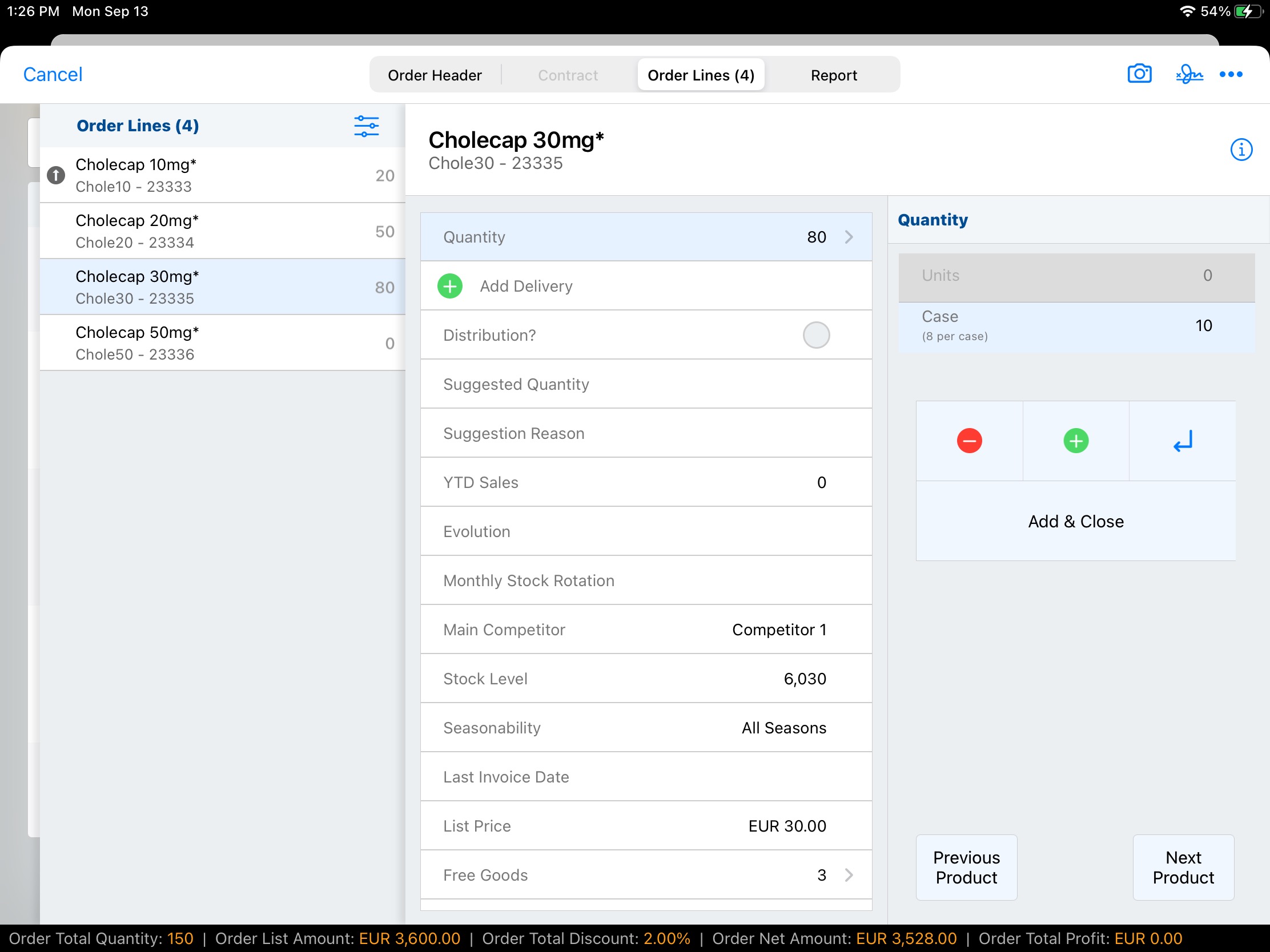Screen dimensions: 1270x952
Task: Switch to the Order Header tab
Action: point(435,75)
